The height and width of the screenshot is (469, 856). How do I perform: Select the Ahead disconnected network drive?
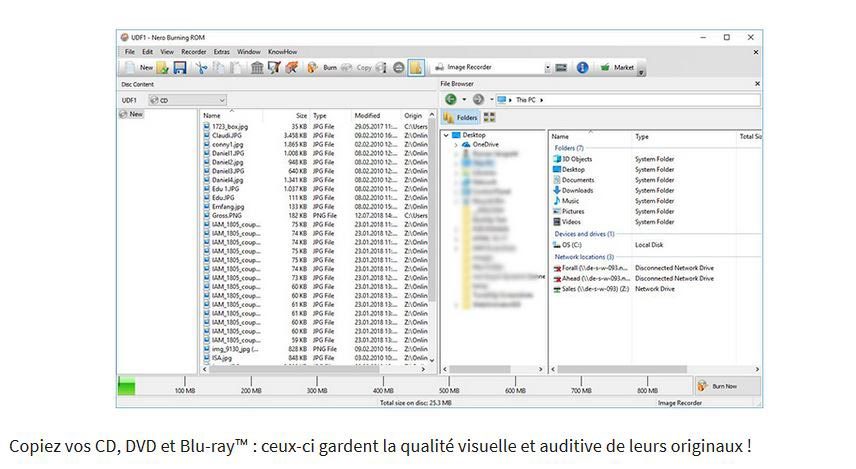[x=592, y=278]
